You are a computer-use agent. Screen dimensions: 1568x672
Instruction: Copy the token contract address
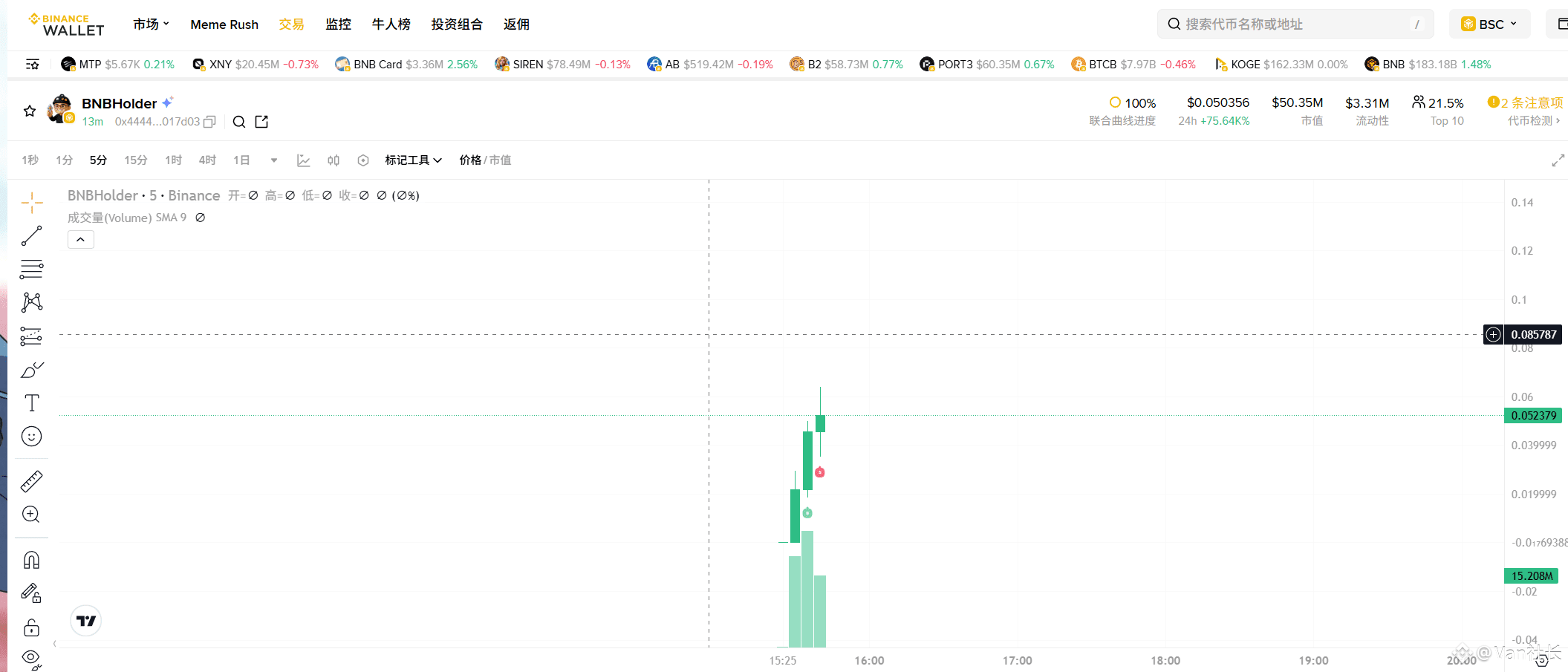coord(209,122)
